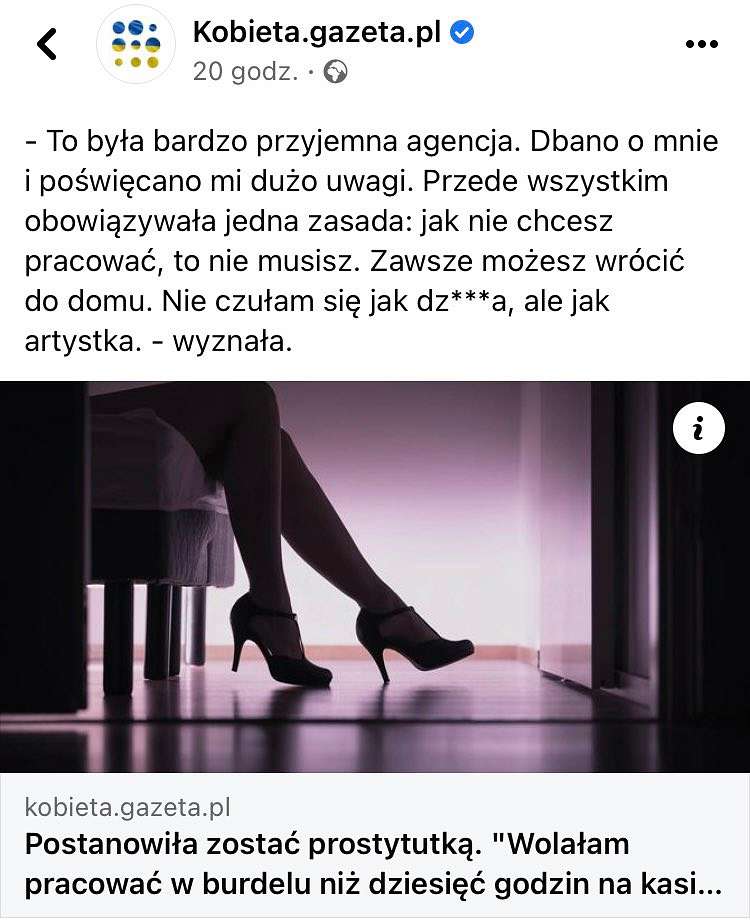Go back using the left arrow
The height and width of the screenshot is (920, 750).
47,44
